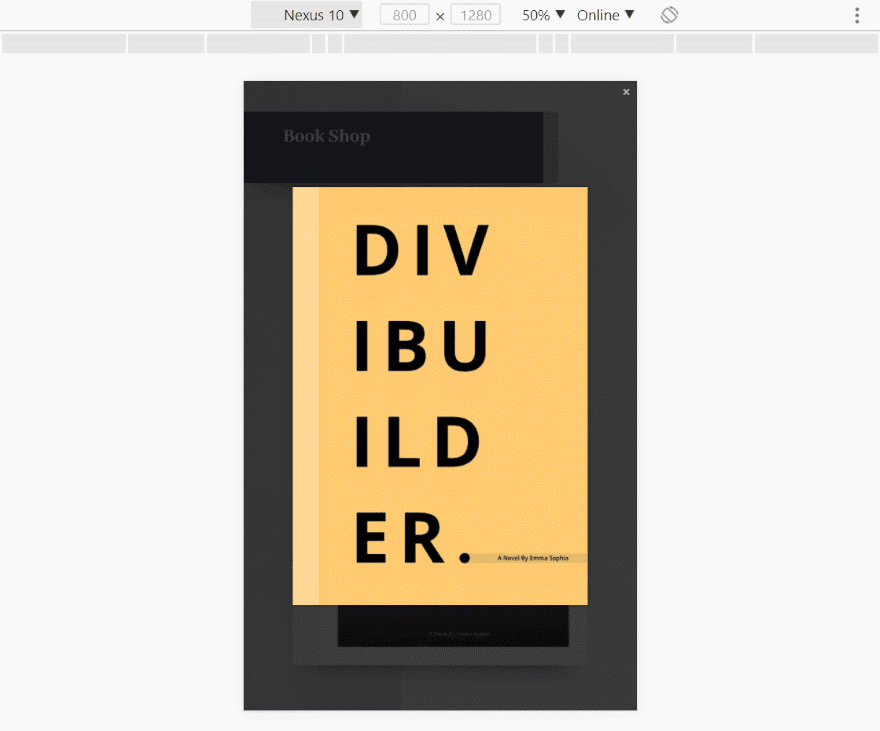Click the dimension separator between 800 and 1280

(439, 14)
